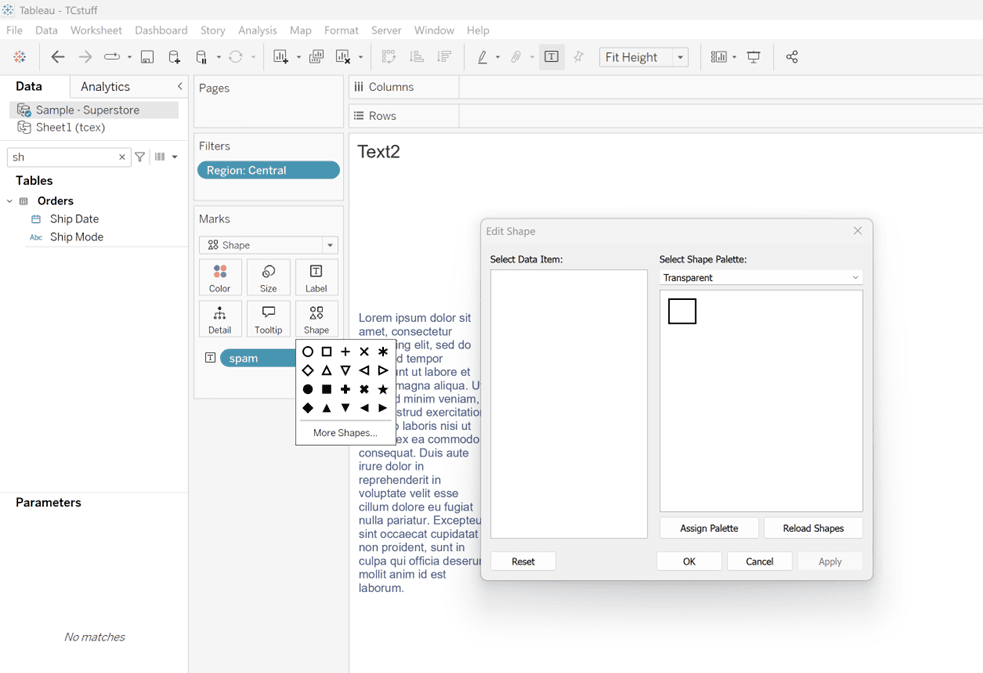Click the Assign Palette button
The image size is (983, 673).
click(x=709, y=528)
